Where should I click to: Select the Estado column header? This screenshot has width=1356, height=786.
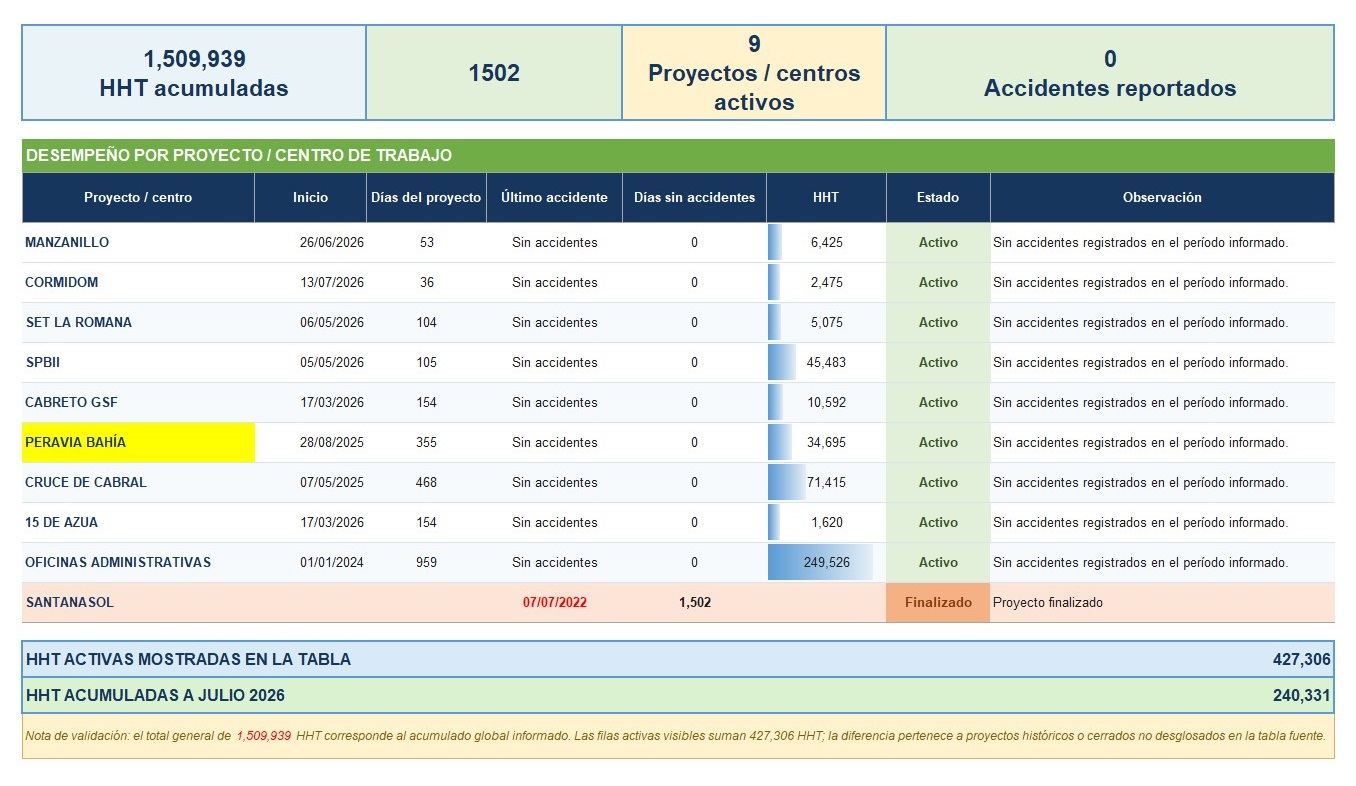tap(938, 197)
